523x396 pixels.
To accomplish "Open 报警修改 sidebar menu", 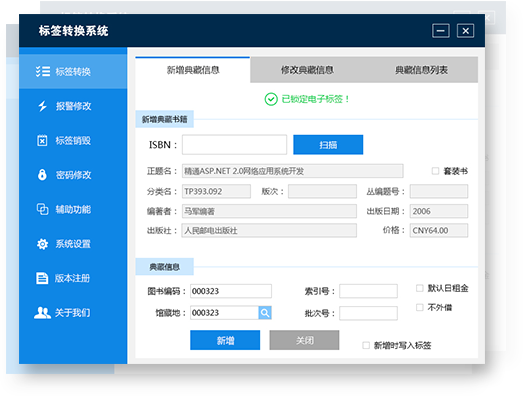I will (73, 106).
